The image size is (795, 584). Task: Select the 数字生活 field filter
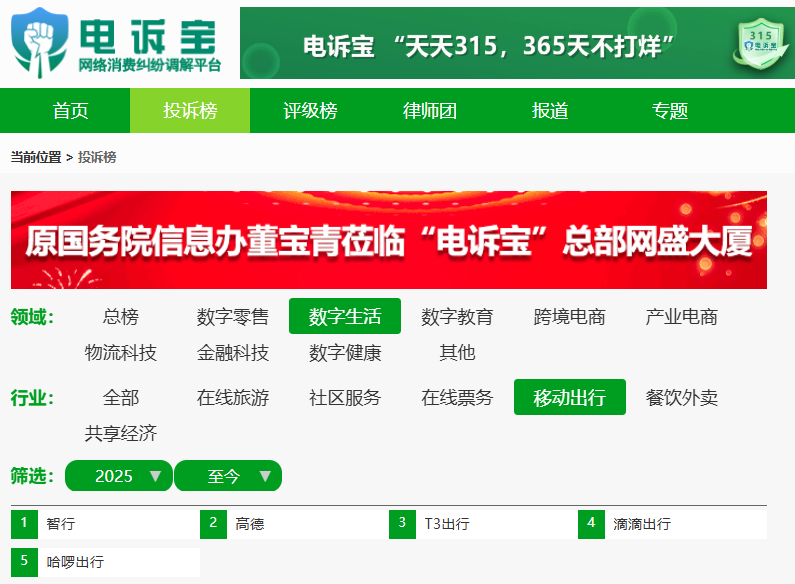345,316
